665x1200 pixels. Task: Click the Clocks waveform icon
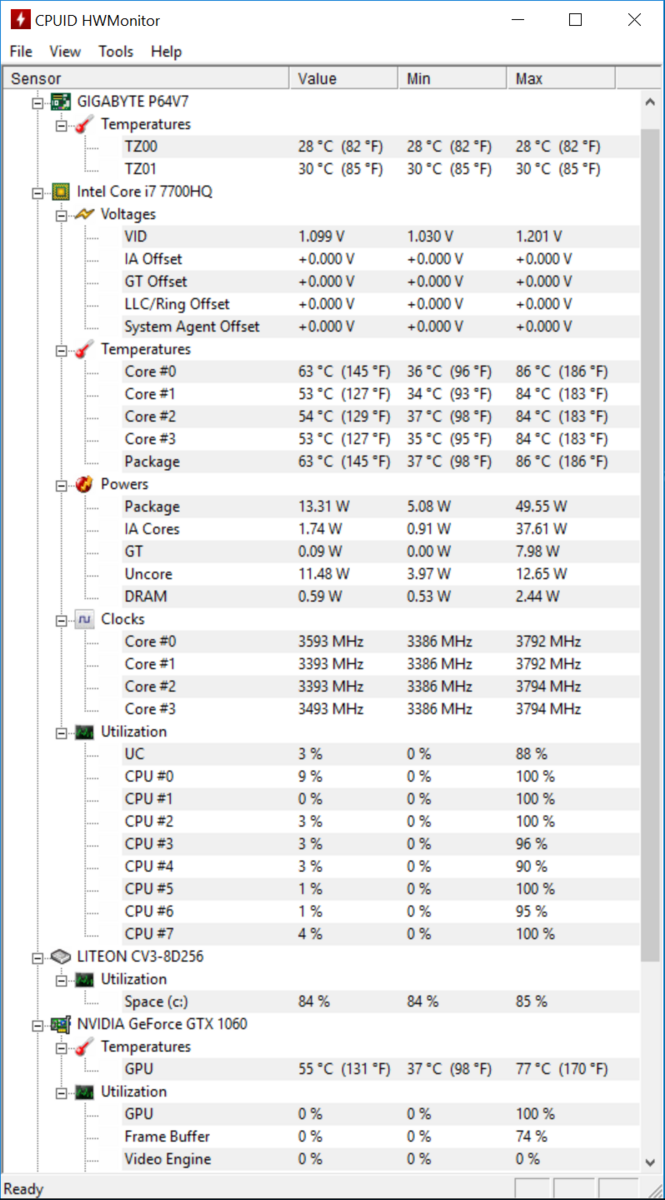86,619
